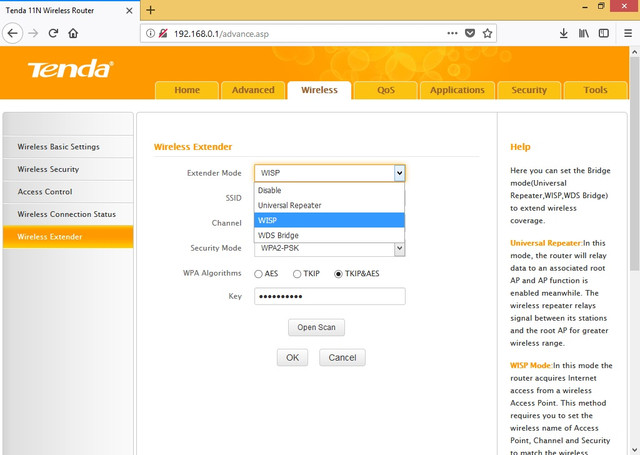Select the AES radio button
640x455 pixels.
[x=258, y=274]
